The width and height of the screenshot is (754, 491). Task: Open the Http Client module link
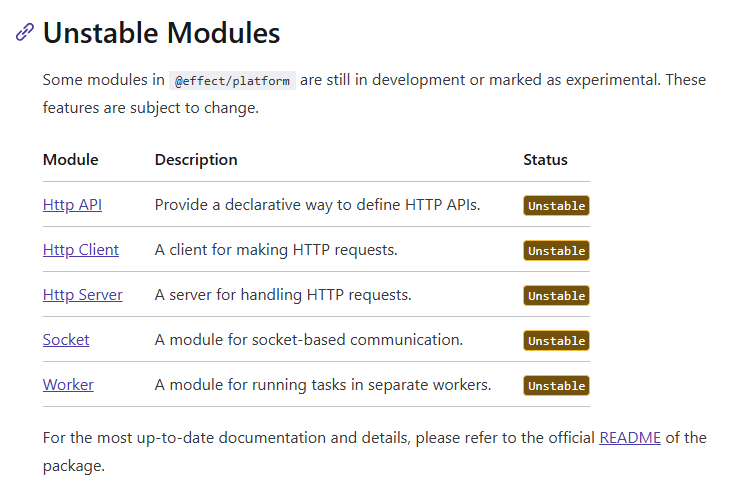click(80, 250)
